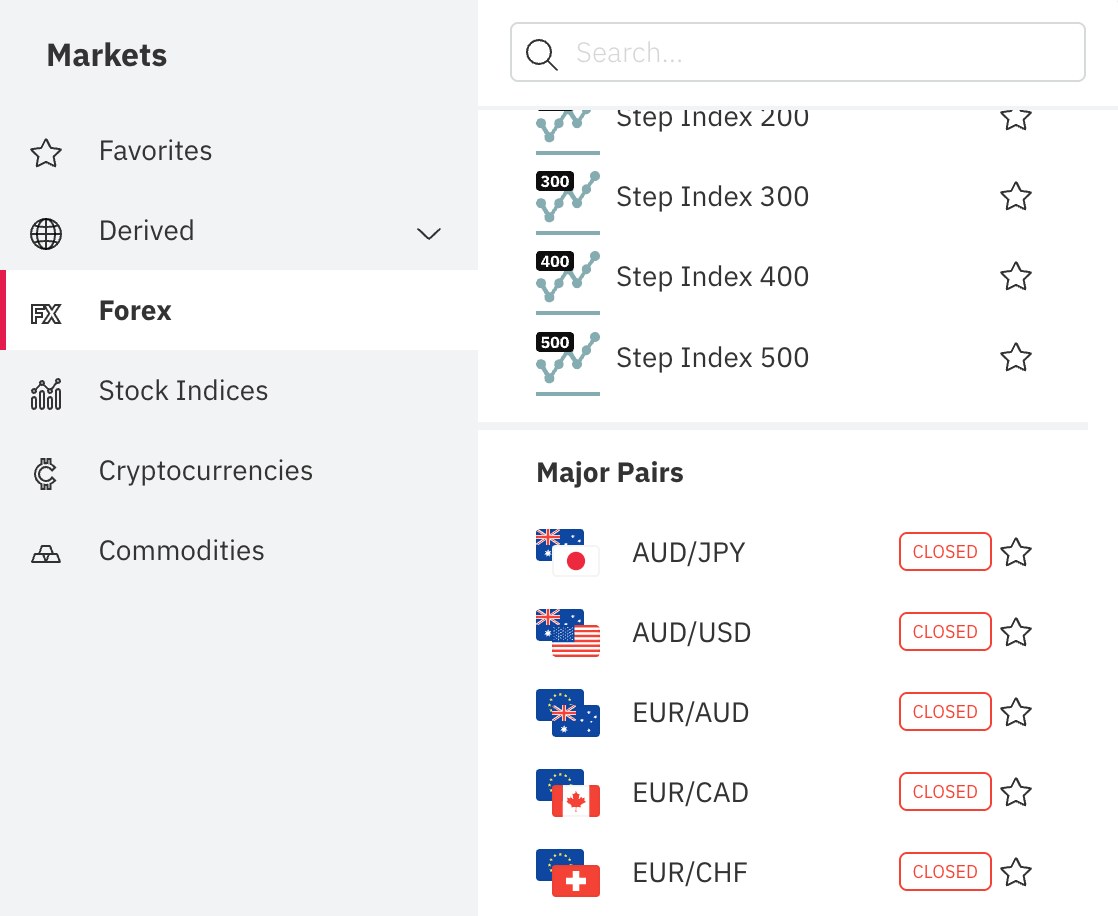Toggle the AUD/USD favorite star
Screen dimensions: 1118x916
(x=1015, y=632)
